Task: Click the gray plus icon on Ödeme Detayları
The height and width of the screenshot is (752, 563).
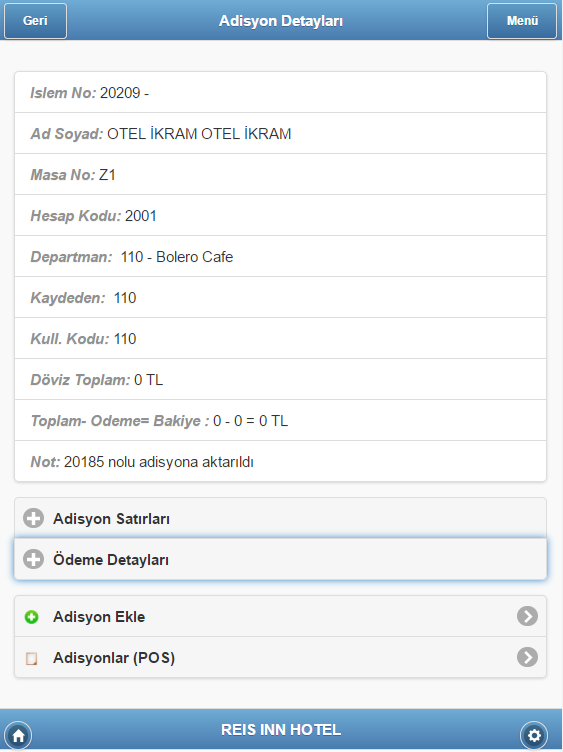Action: (x=34, y=559)
